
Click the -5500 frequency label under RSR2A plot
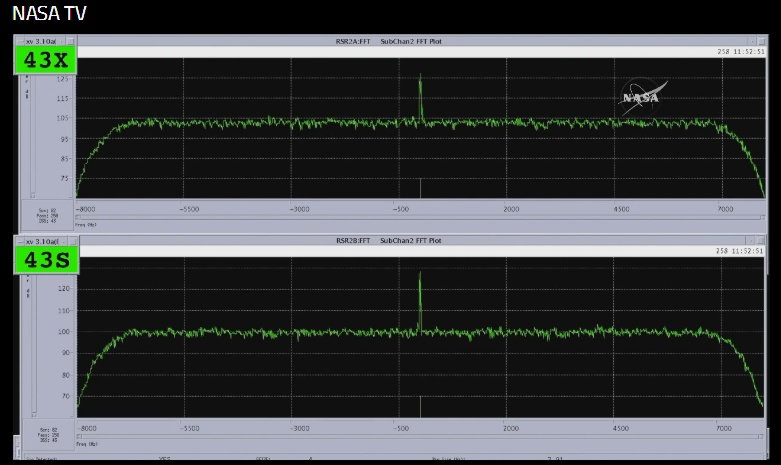coord(189,209)
